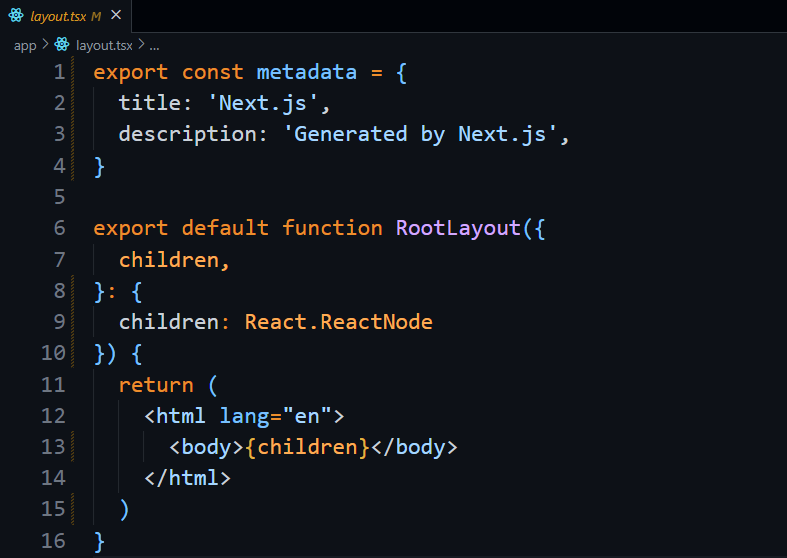Click the React icon in the breadcrumb
The height and width of the screenshot is (558, 787).
(62, 45)
